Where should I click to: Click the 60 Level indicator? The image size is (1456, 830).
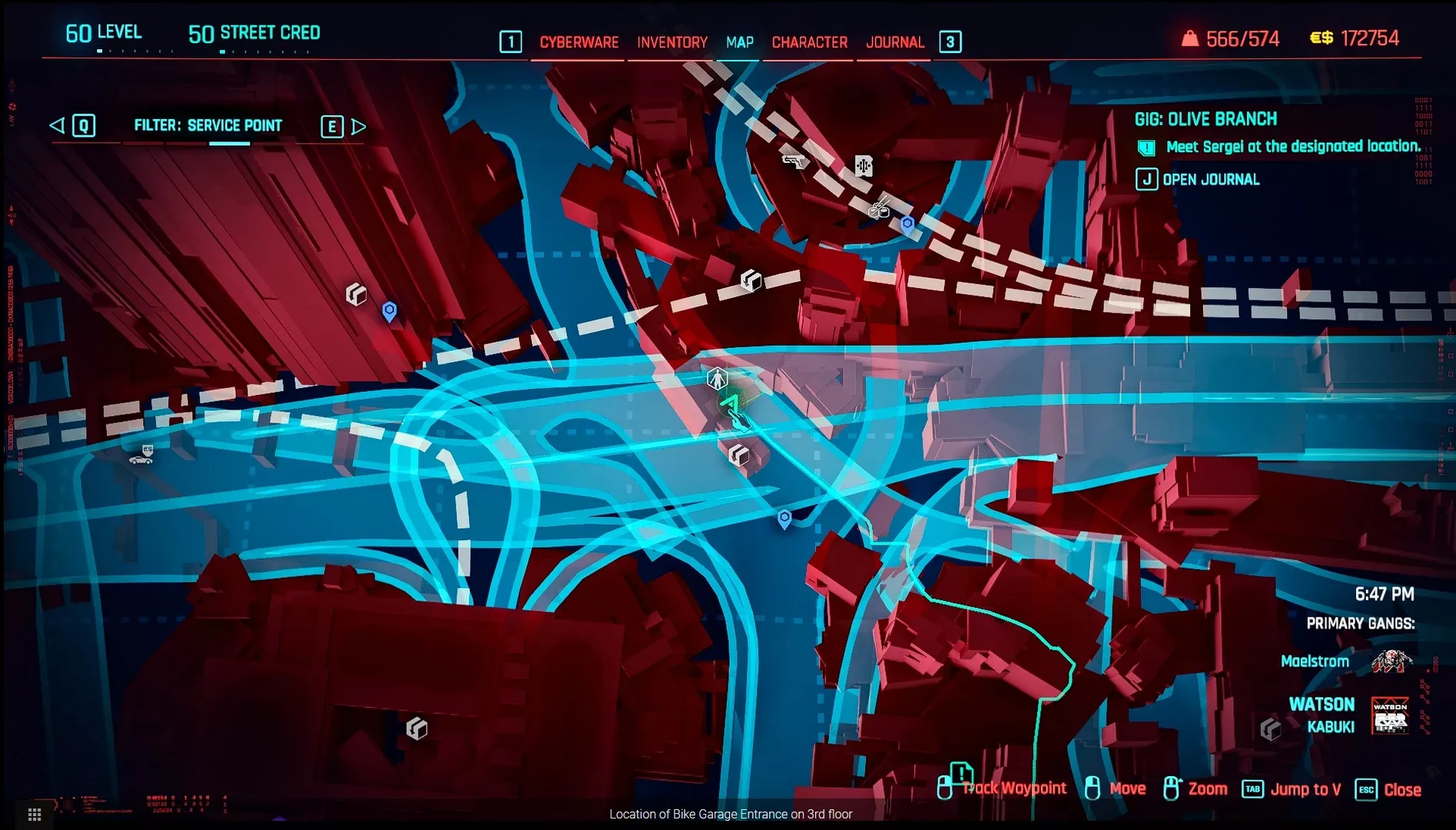(x=103, y=32)
